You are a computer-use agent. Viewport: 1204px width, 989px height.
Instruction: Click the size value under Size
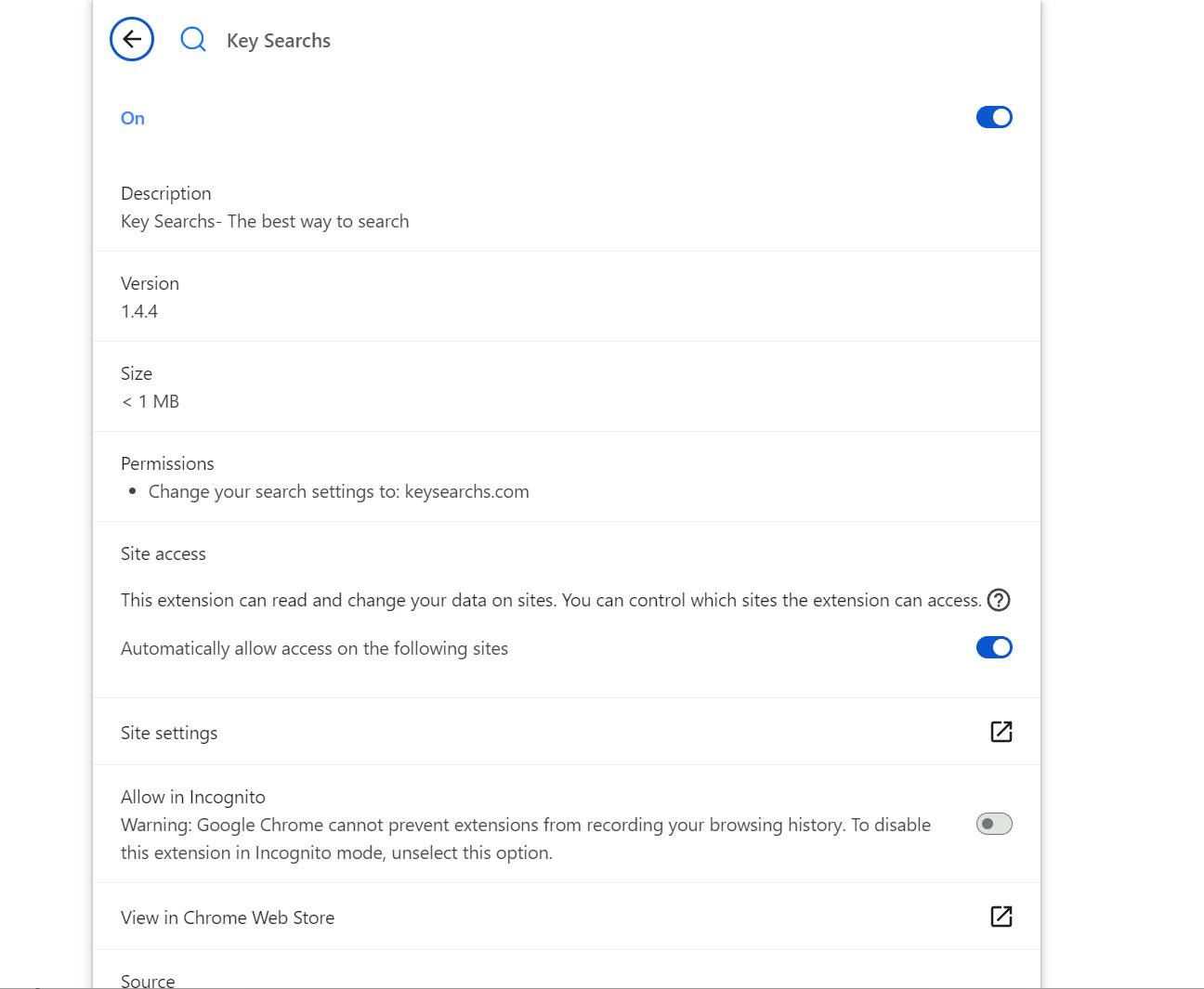click(x=150, y=401)
